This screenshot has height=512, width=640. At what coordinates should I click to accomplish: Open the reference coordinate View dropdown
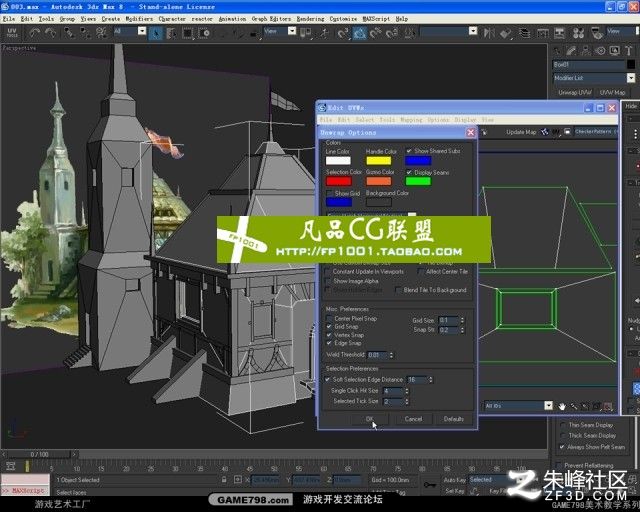pos(292,31)
